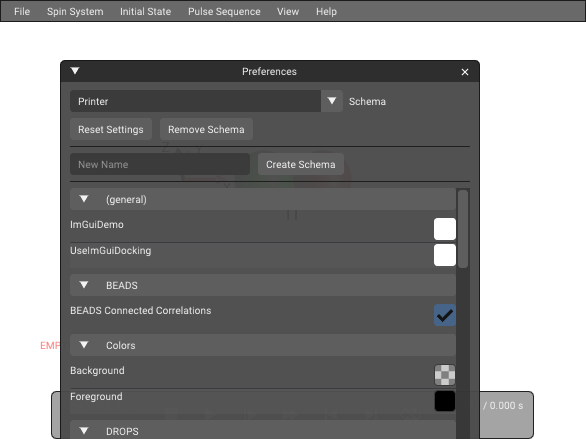Collapse the DROPS section triangle
This screenshot has height=439, width=586.
84,431
